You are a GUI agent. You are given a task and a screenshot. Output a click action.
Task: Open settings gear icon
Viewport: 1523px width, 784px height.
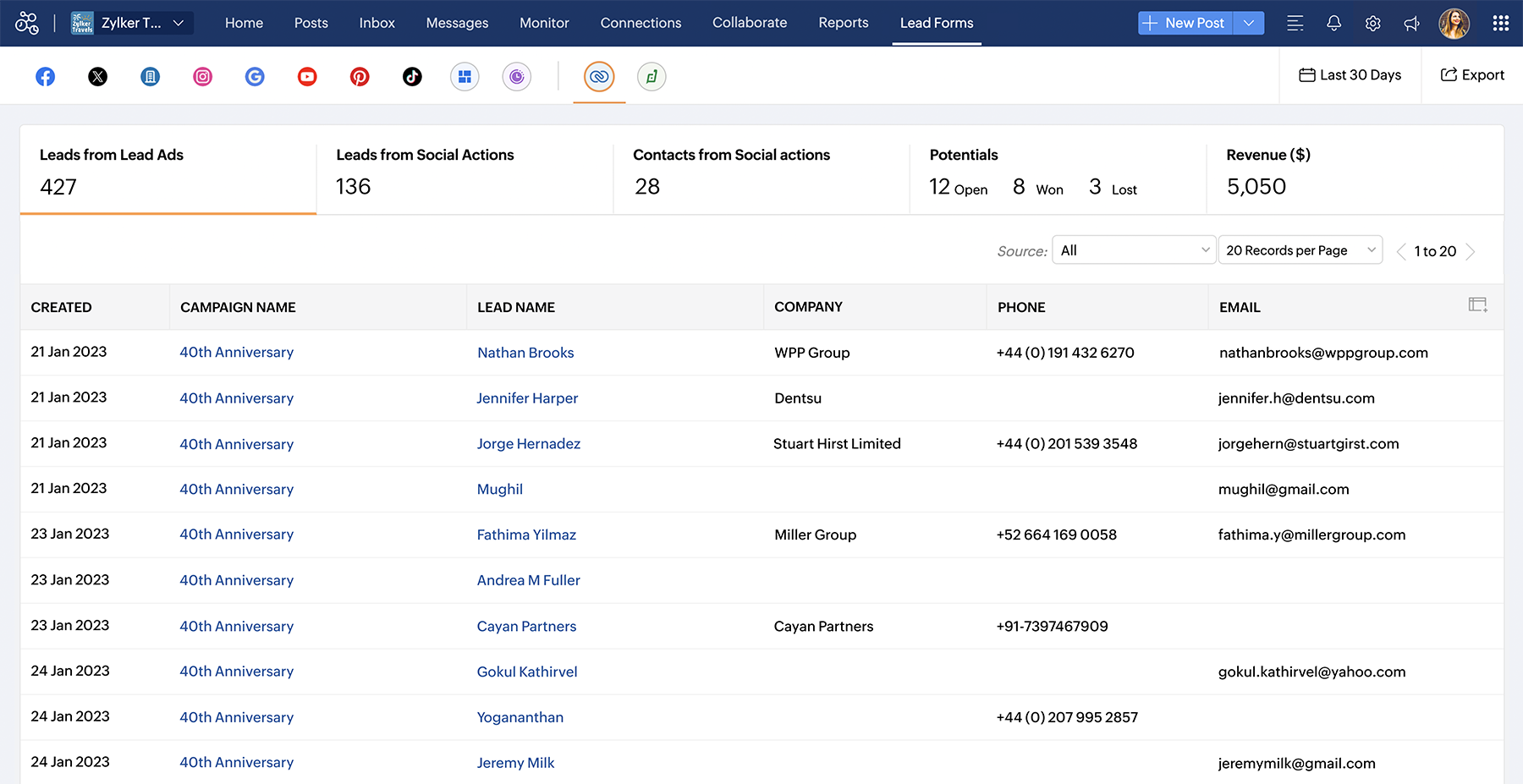point(1373,24)
